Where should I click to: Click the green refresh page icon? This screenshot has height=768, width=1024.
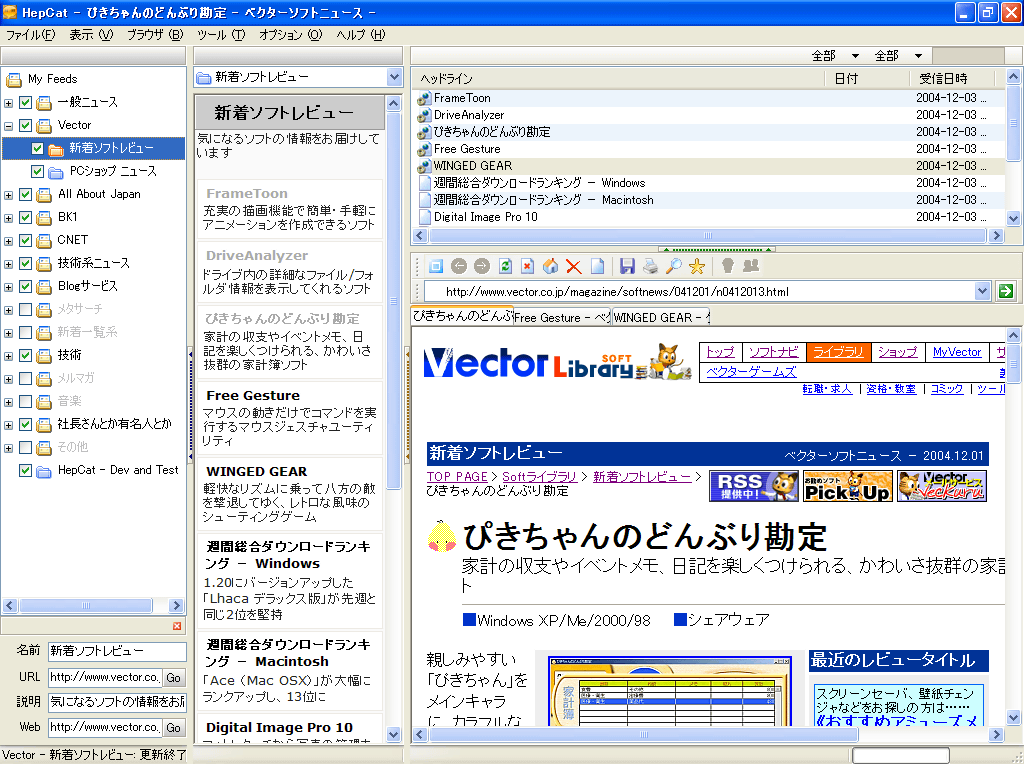pos(505,266)
